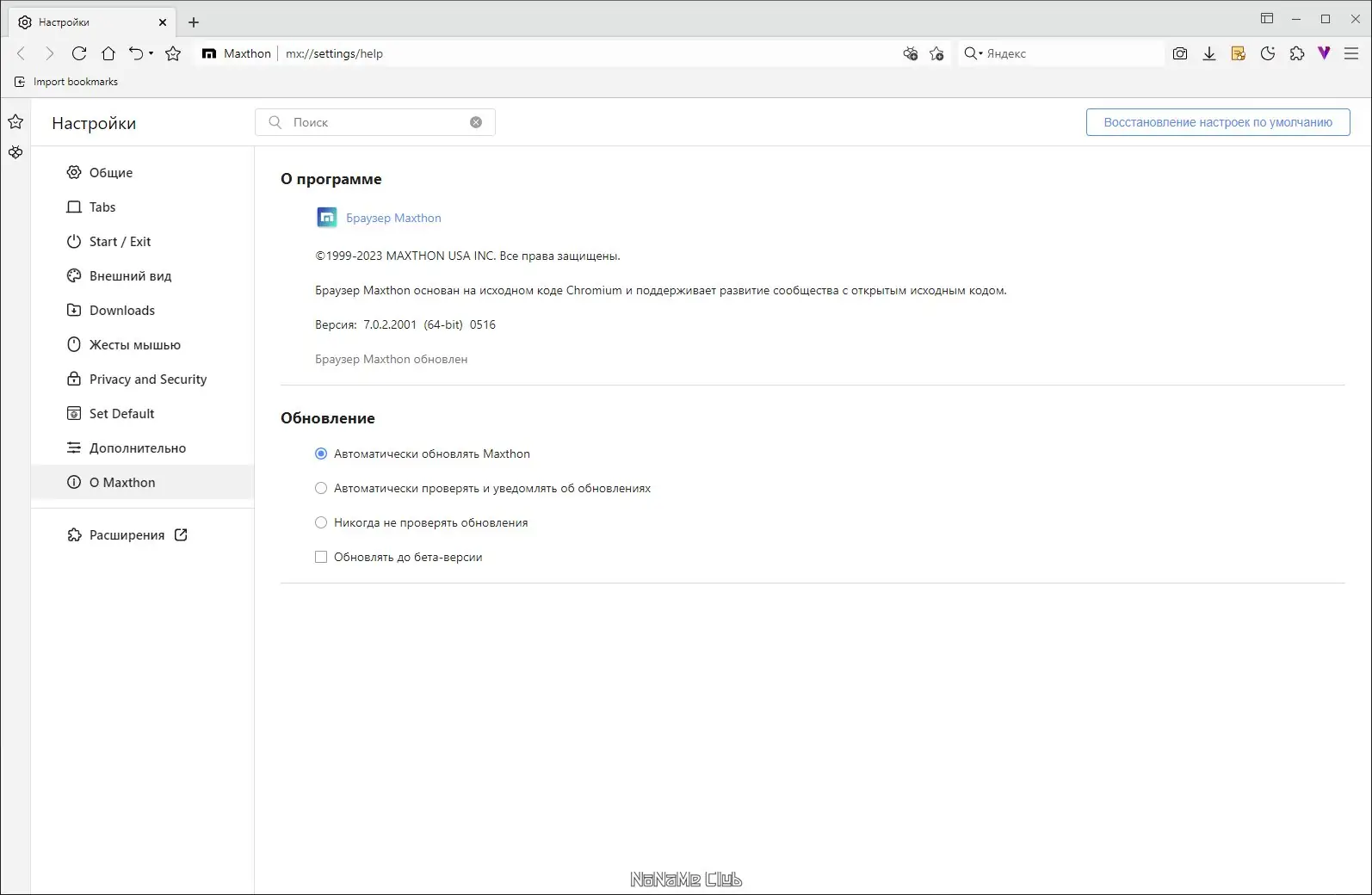Open the 'Браузер Maxthon' link
1372x895 pixels.
(x=393, y=218)
